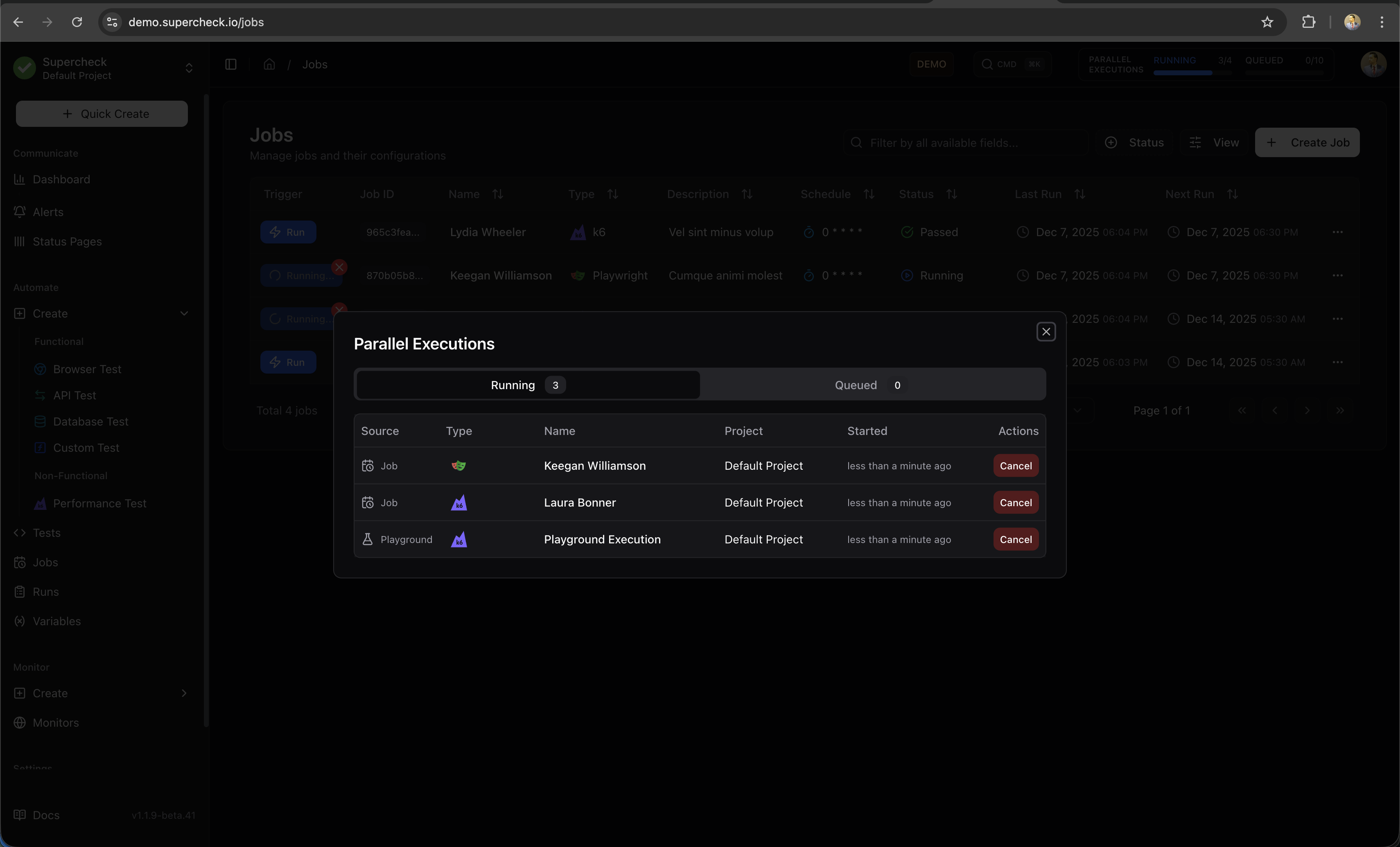Switch to the Running tab in Parallel Executions
The width and height of the screenshot is (1400, 847).
click(527, 385)
